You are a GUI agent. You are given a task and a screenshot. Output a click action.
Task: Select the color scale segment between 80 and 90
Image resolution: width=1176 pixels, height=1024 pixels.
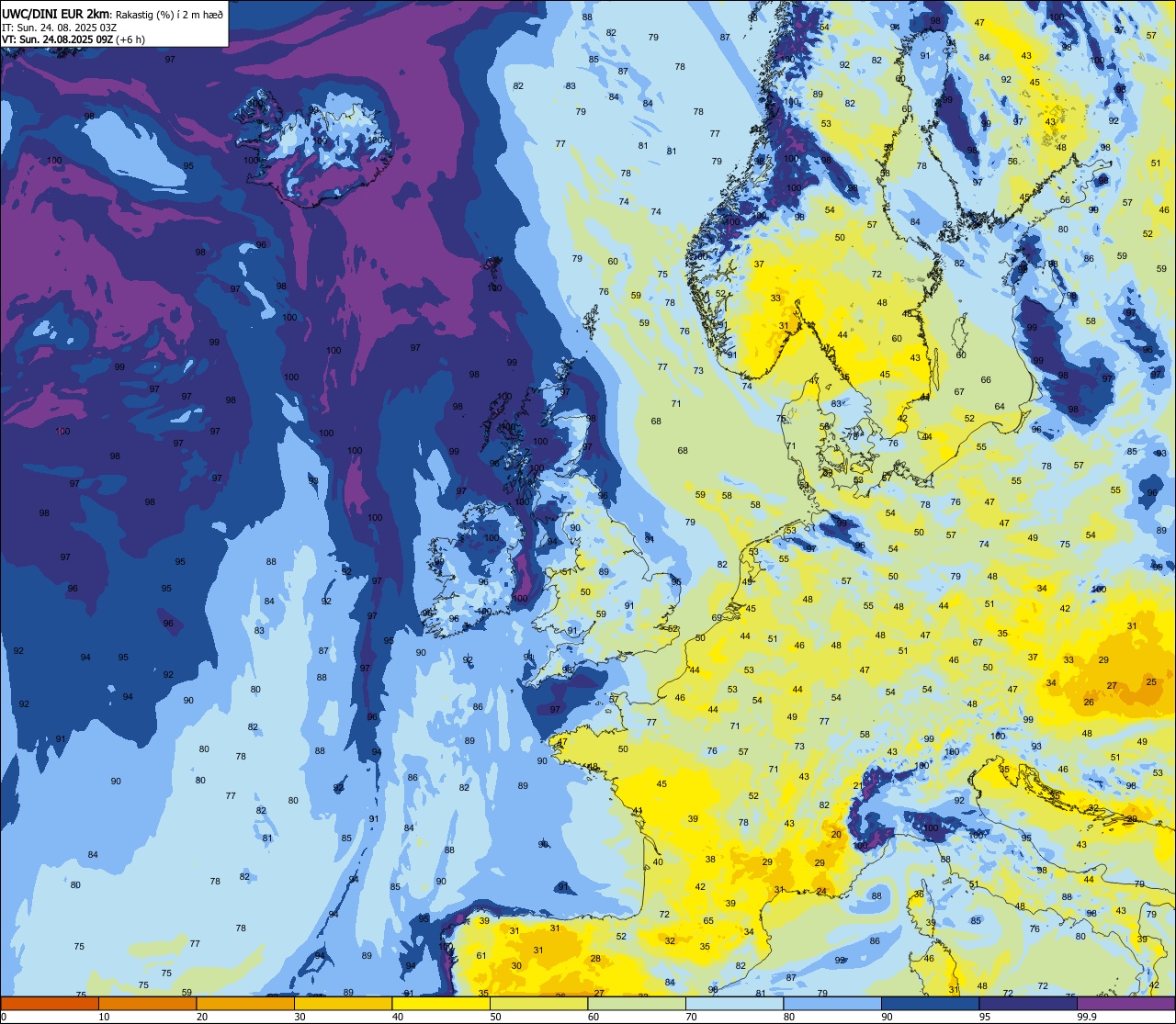tap(832, 1003)
